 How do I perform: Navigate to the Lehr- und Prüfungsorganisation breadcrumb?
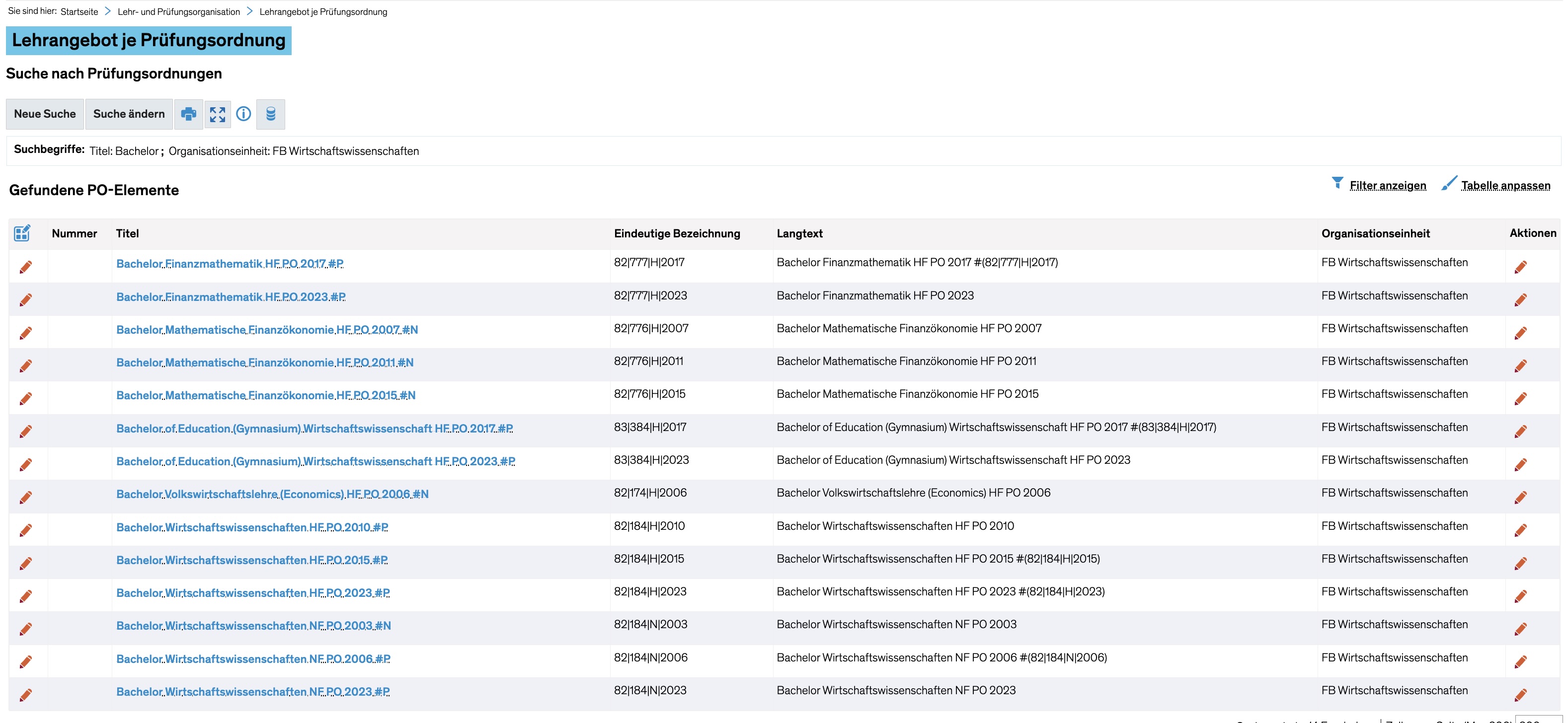coord(178,11)
